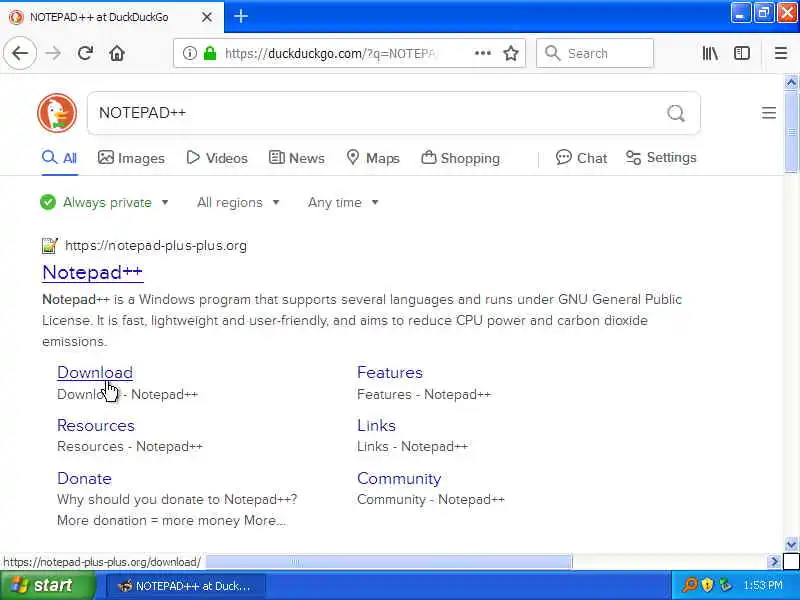Select the All results tab

coord(60,158)
